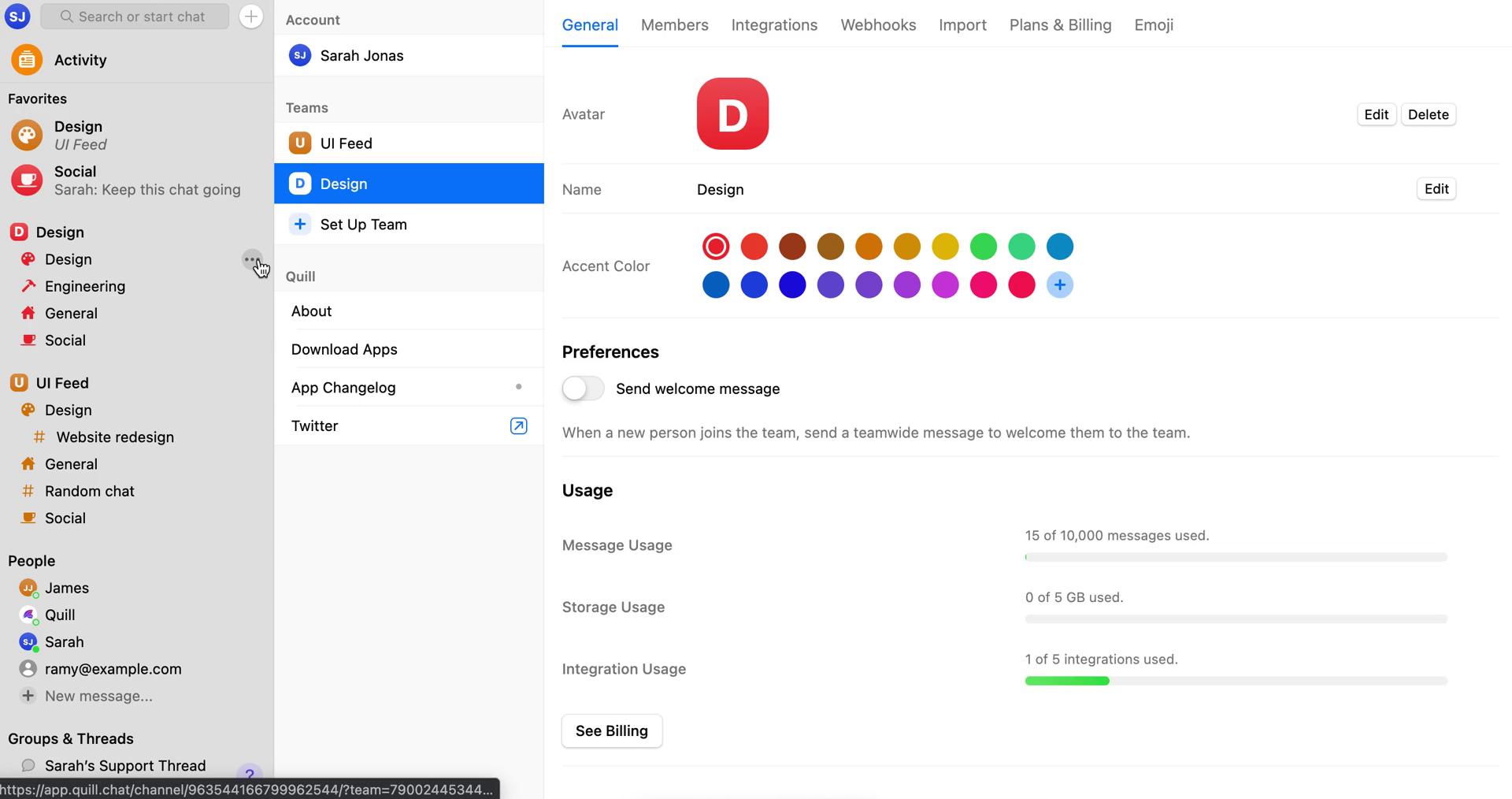1512x799 pixels.
Task: Click the New message plus icon
Action: click(28, 696)
